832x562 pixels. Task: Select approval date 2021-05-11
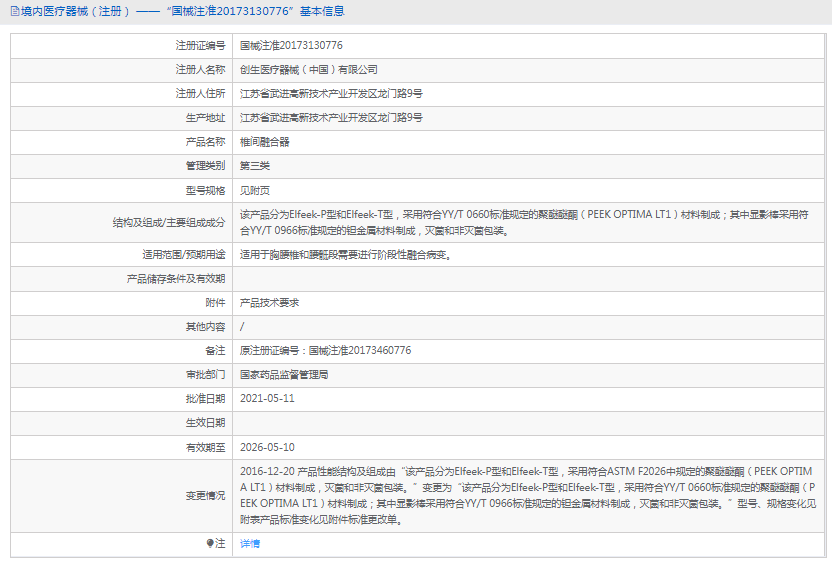click(267, 399)
